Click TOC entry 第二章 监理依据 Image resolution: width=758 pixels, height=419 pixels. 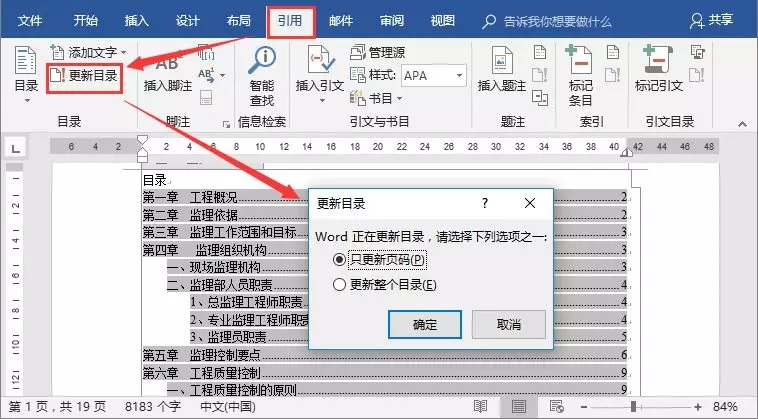pyautogui.click(x=384, y=215)
